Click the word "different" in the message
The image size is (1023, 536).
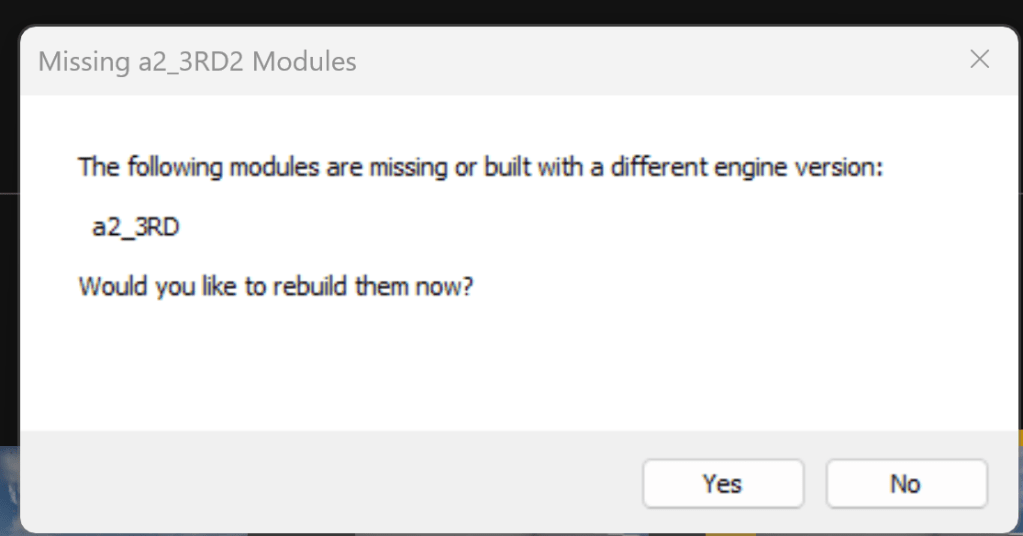[650, 167]
